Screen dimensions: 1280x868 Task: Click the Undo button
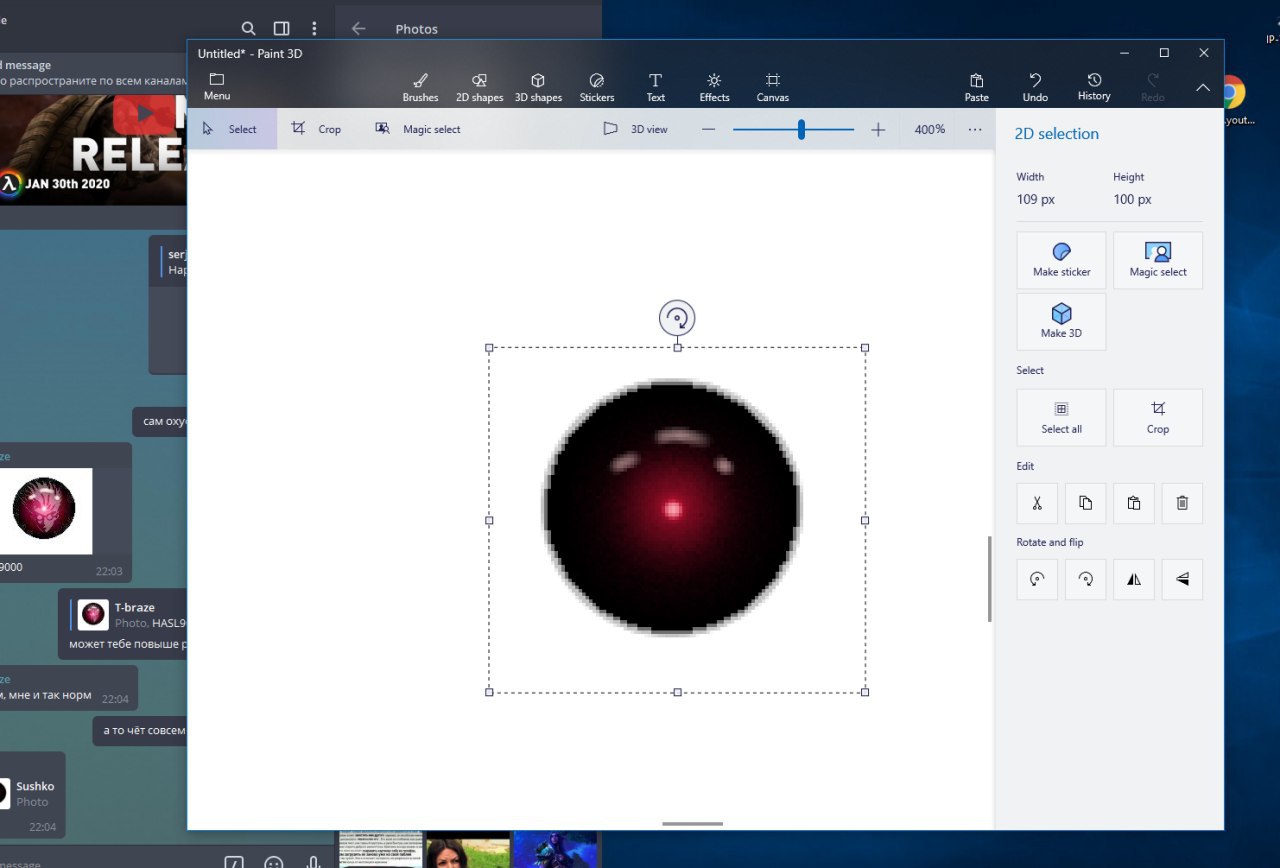1035,87
